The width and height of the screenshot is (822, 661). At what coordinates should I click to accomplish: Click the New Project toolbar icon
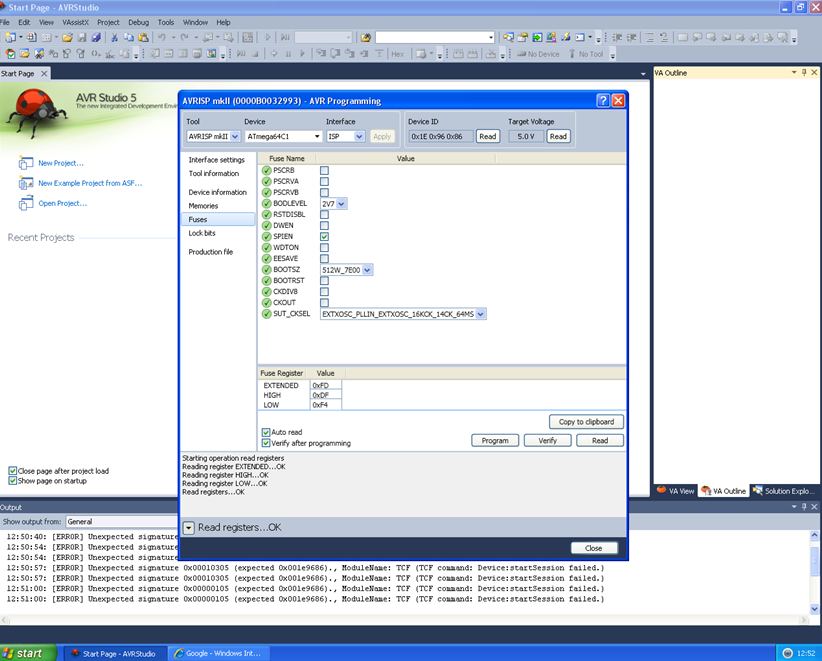click(x=10, y=37)
